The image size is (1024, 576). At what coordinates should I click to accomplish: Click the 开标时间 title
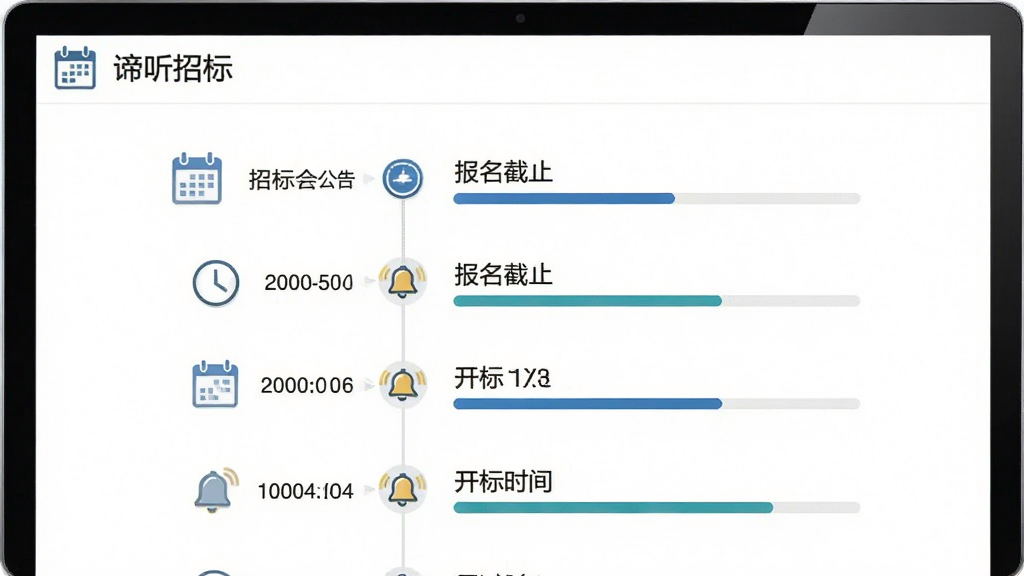coord(504,482)
